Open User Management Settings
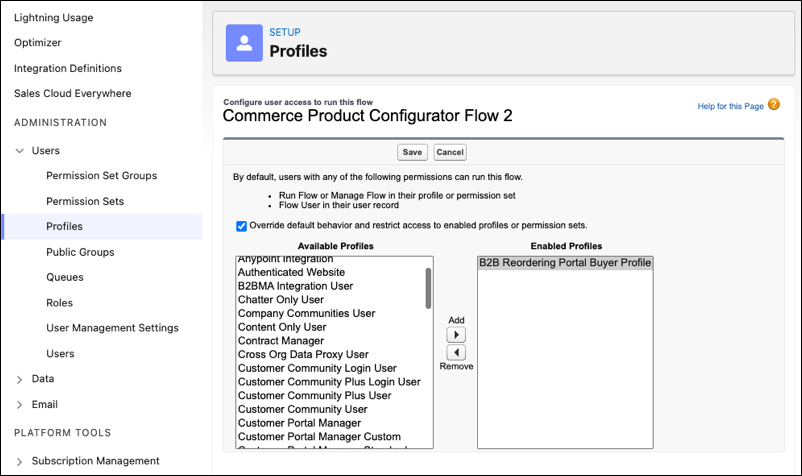The width and height of the screenshot is (802, 476). (112, 328)
